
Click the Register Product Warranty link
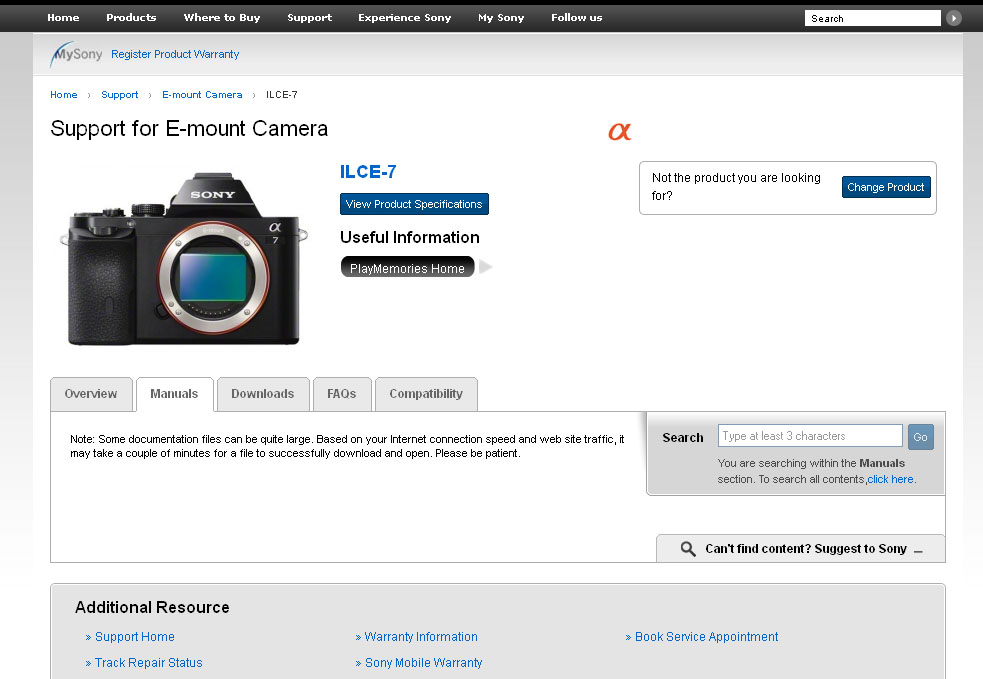(175, 54)
